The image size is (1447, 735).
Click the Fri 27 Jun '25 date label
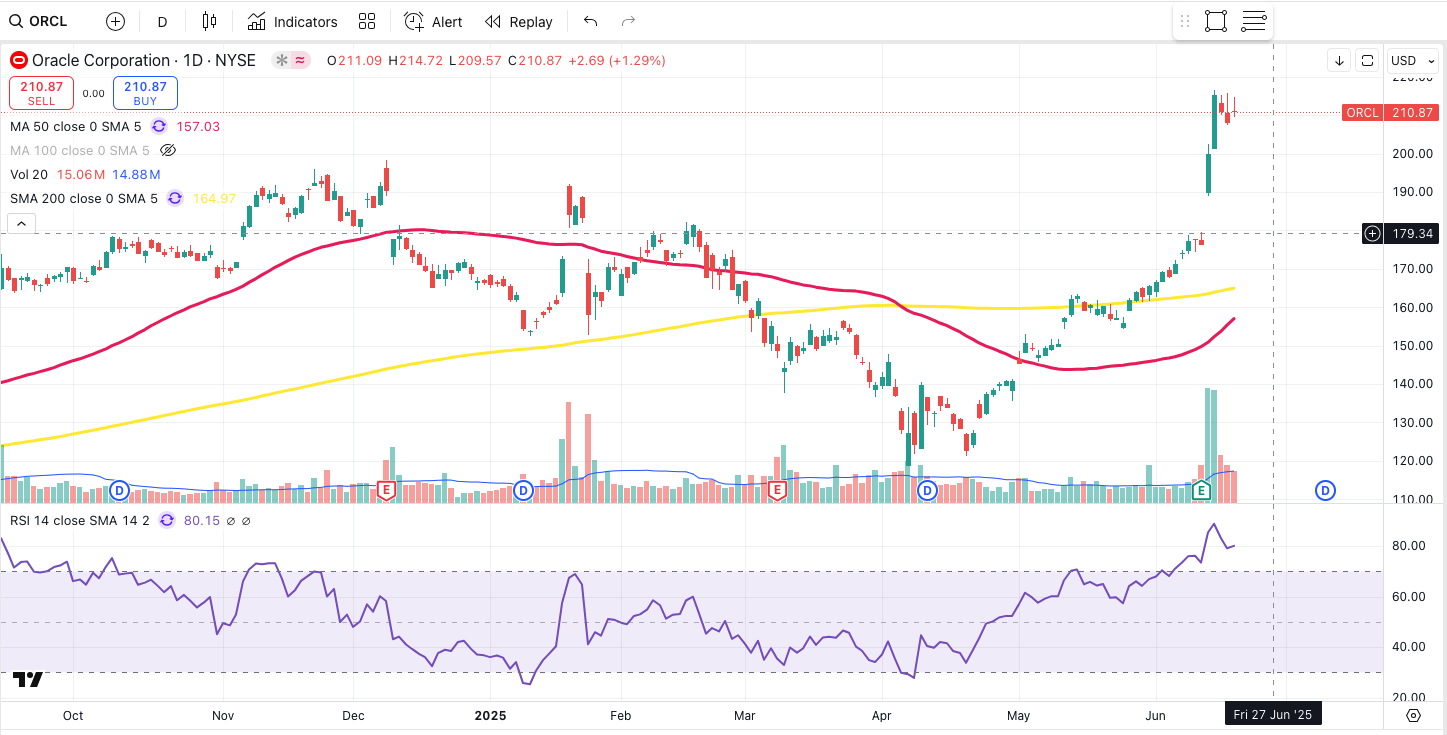pyautogui.click(x=1272, y=714)
